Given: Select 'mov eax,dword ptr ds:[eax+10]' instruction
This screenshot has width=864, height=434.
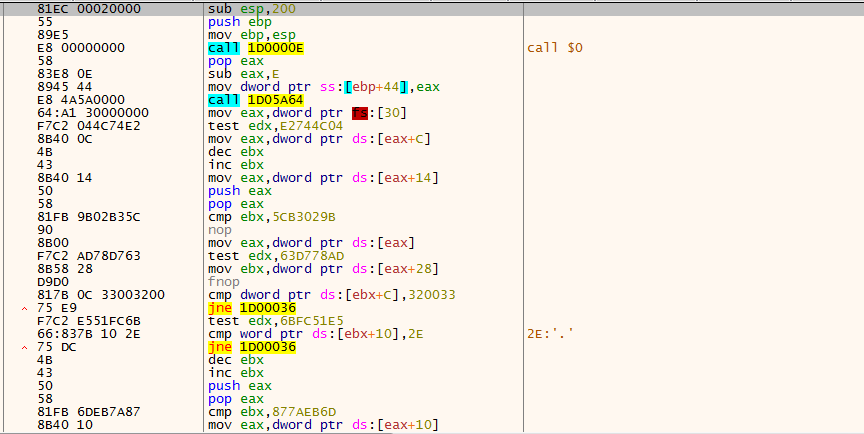Looking at the screenshot, I should (323, 425).
